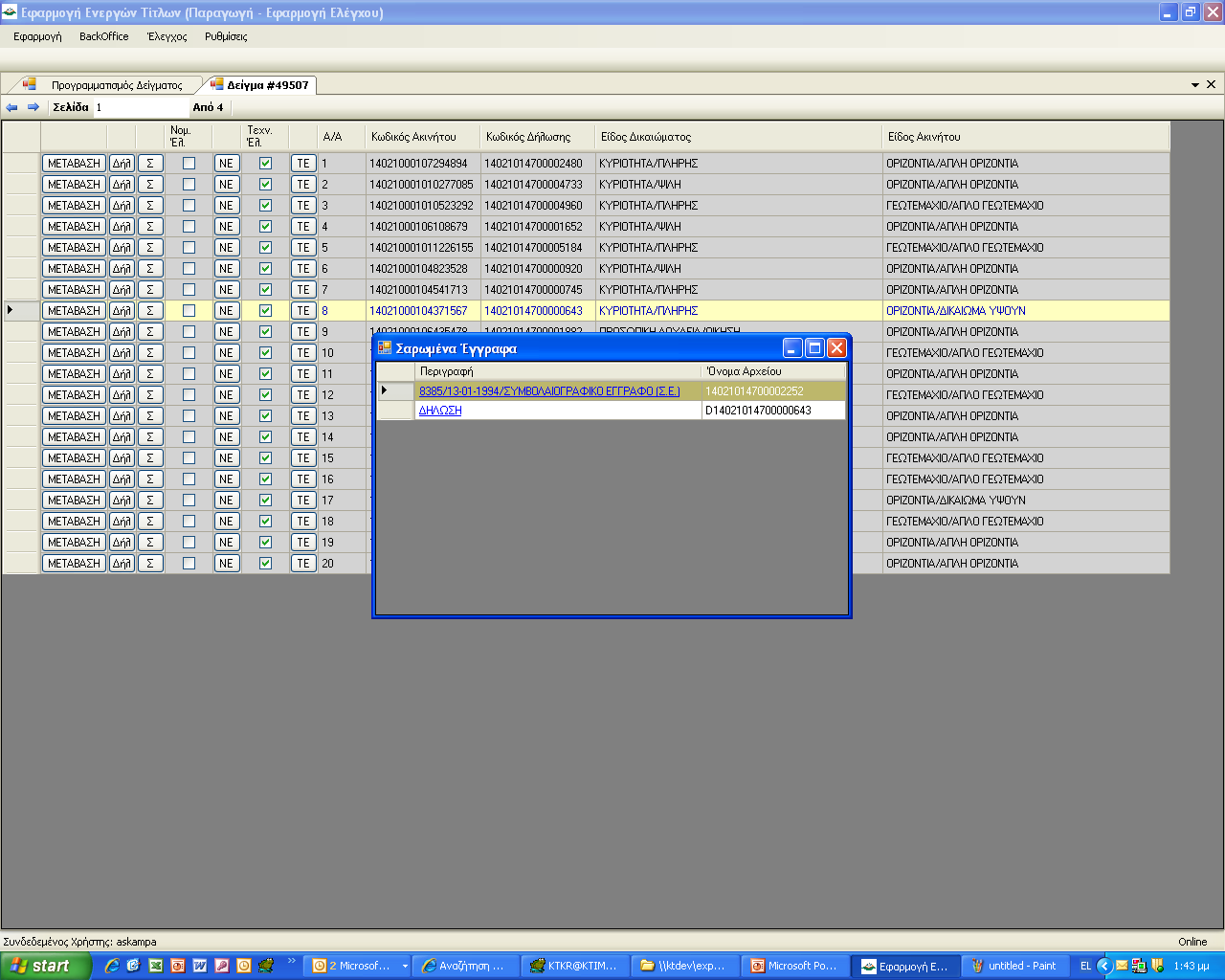Launch Outlook Express from quick launch

click(x=133, y=966)
